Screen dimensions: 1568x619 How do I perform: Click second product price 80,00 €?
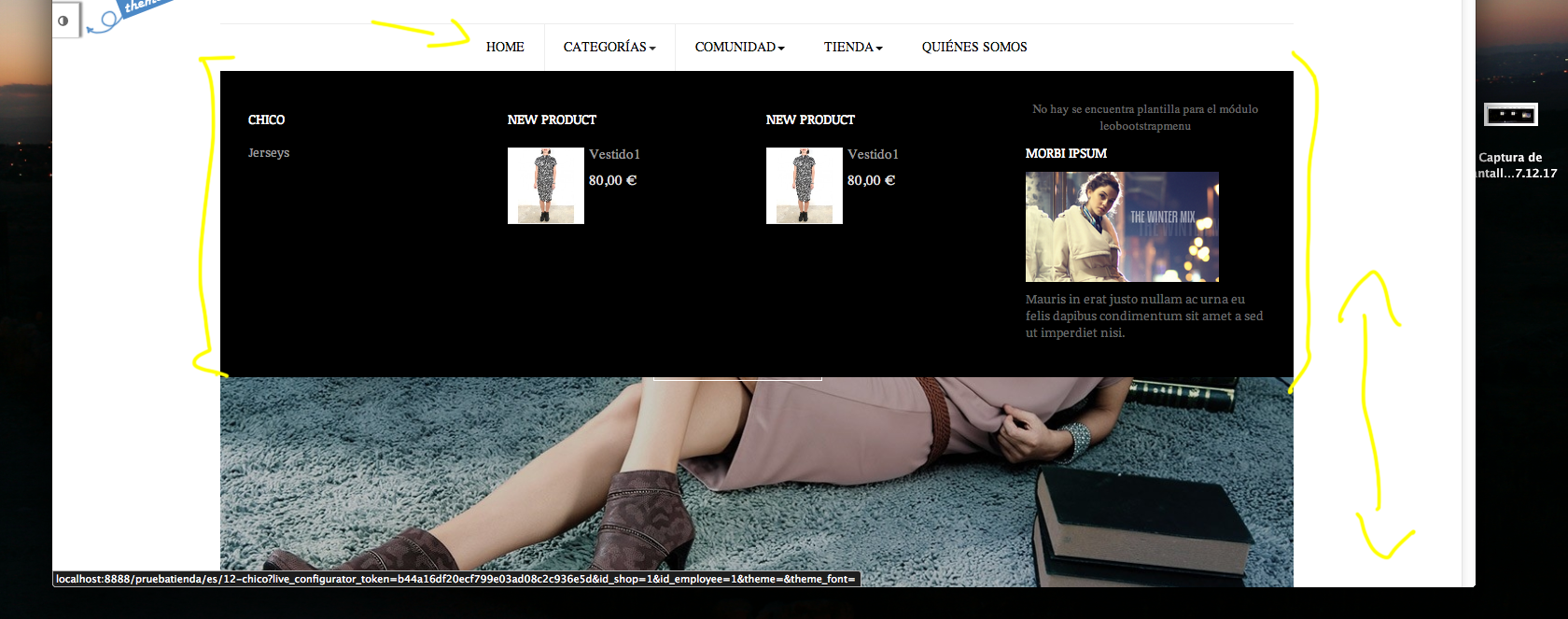[871, 180]
